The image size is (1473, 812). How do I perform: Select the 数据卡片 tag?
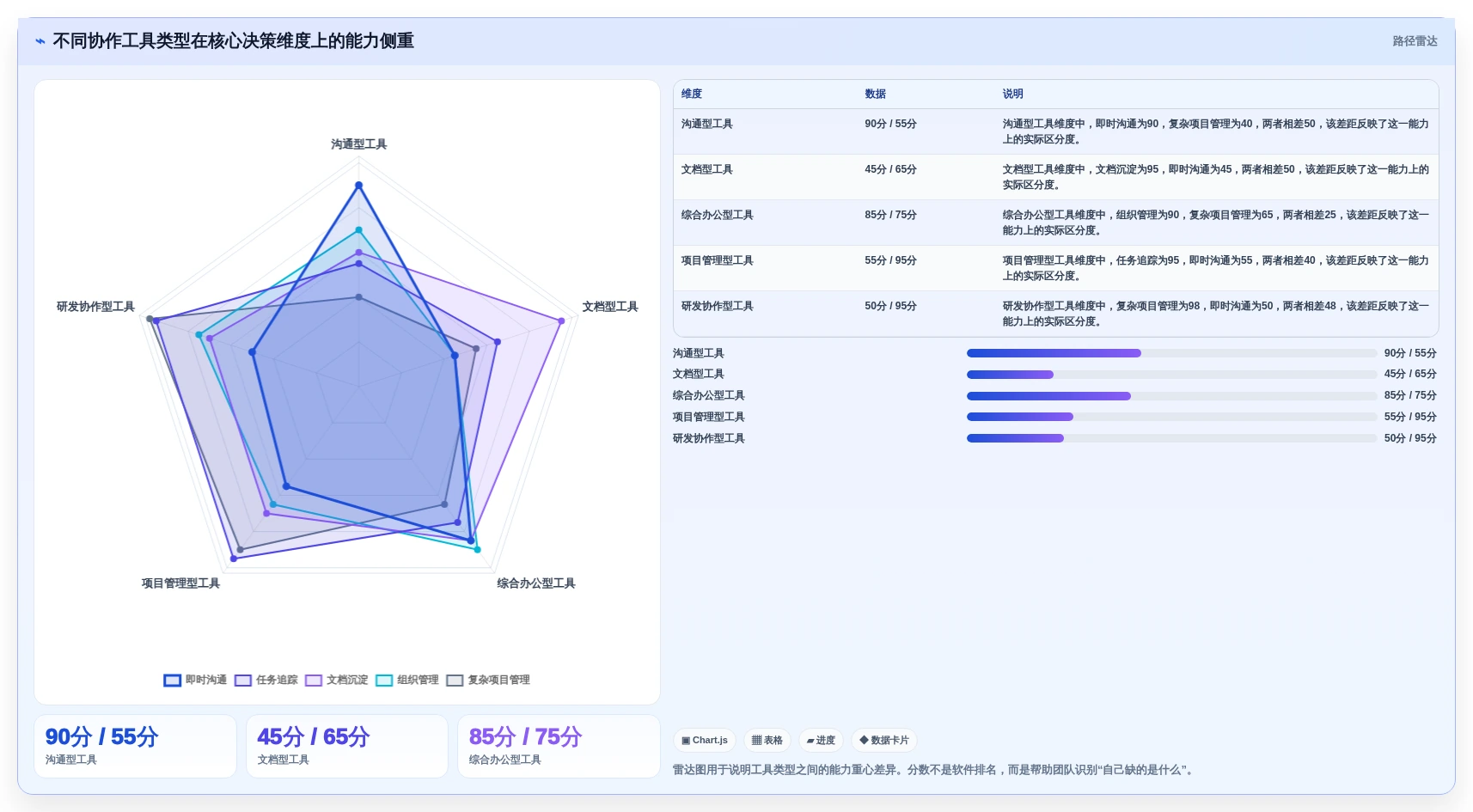coord(884,740)
